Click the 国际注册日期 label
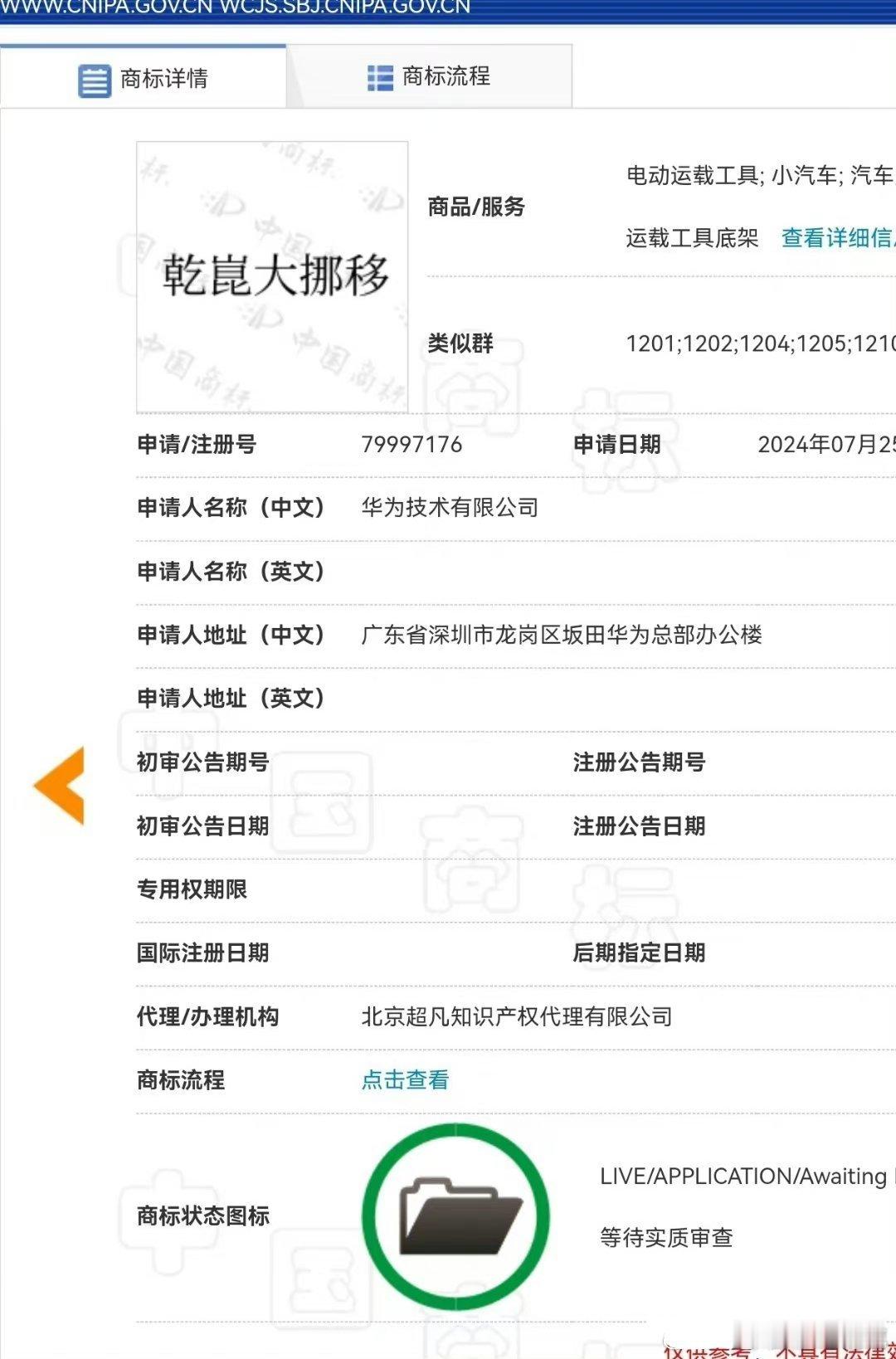Screen dimensions: 896x1359 pos(203,952)
